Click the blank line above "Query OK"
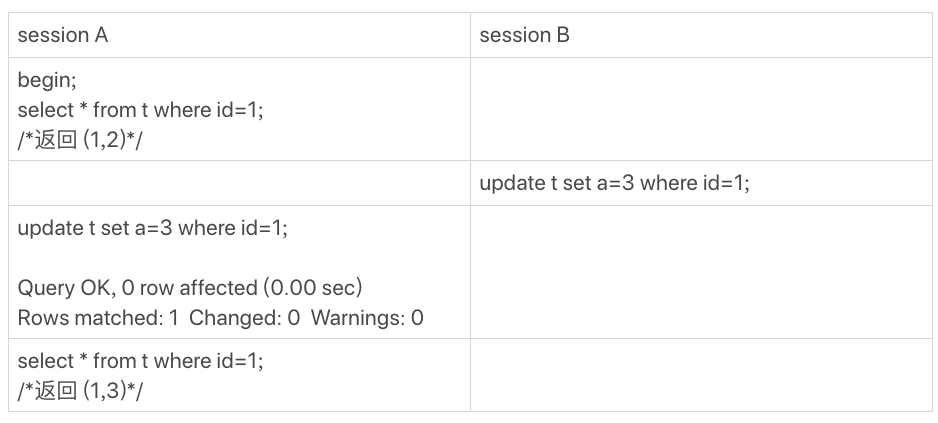The height and width of the screenshot is (423, 938). point(200,258)
